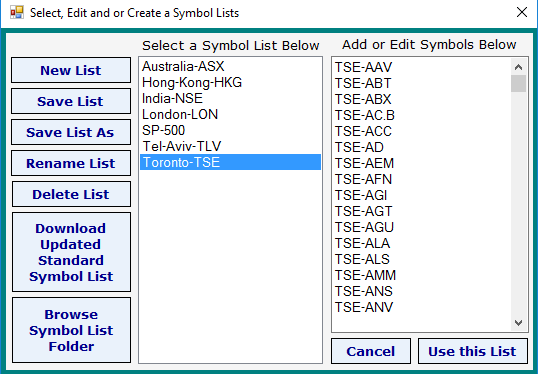Click the symbols scrollbar thumb
Viewport: 538px width, 374px height.
click(x=518, y=84)
